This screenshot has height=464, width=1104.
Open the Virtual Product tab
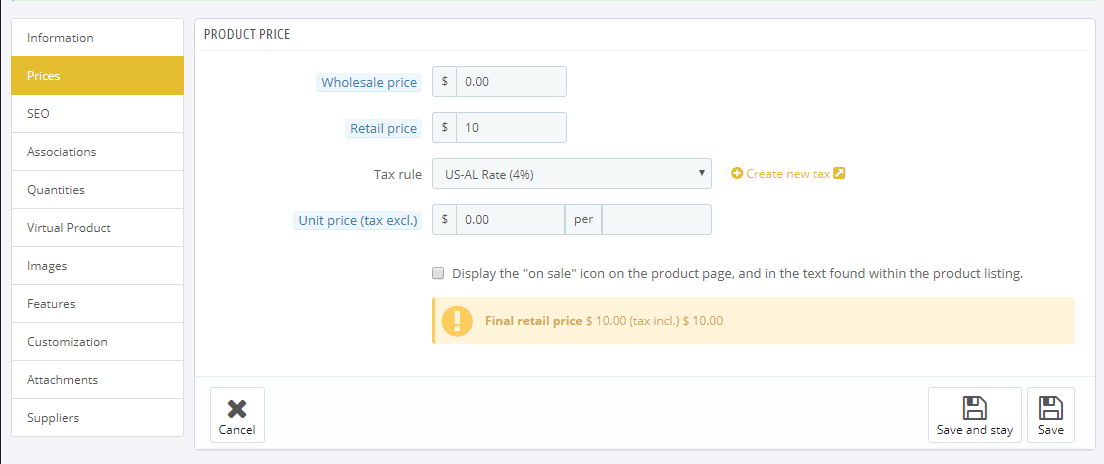[x=97, y=227]
